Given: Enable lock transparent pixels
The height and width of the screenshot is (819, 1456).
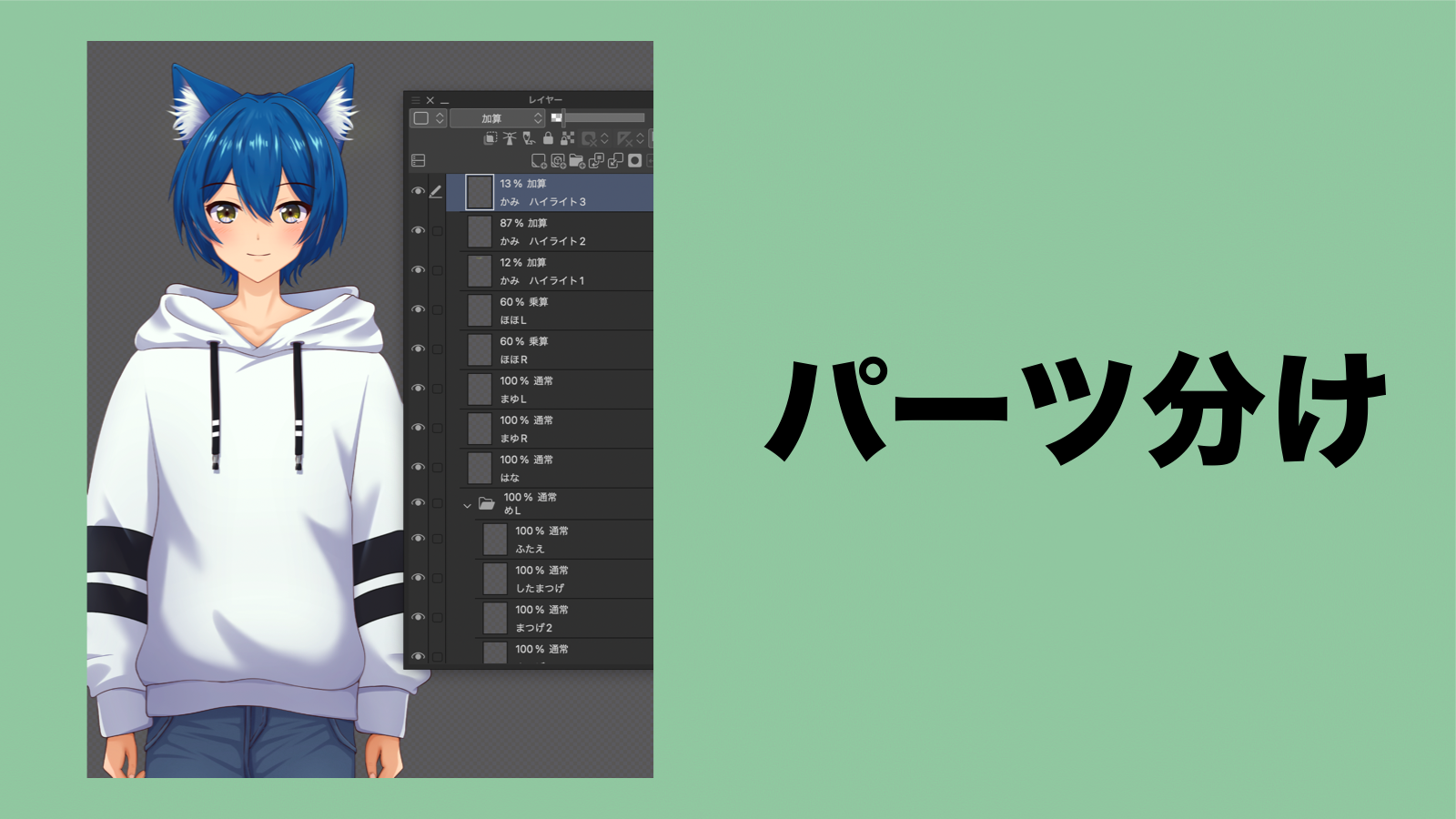Looking at the screenshot, I should pos(566,138).
